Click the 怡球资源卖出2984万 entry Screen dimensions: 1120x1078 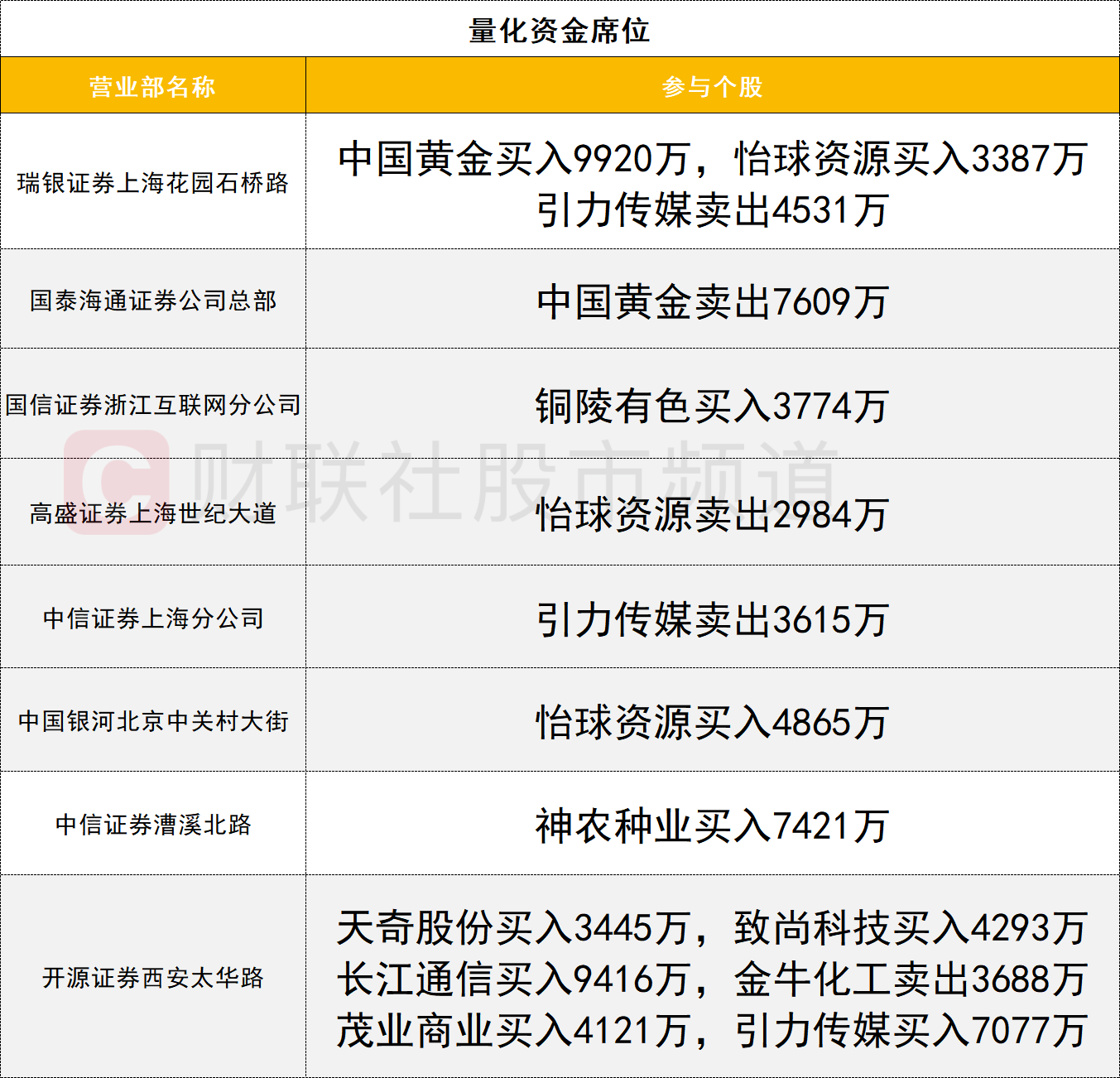[712, 515]
